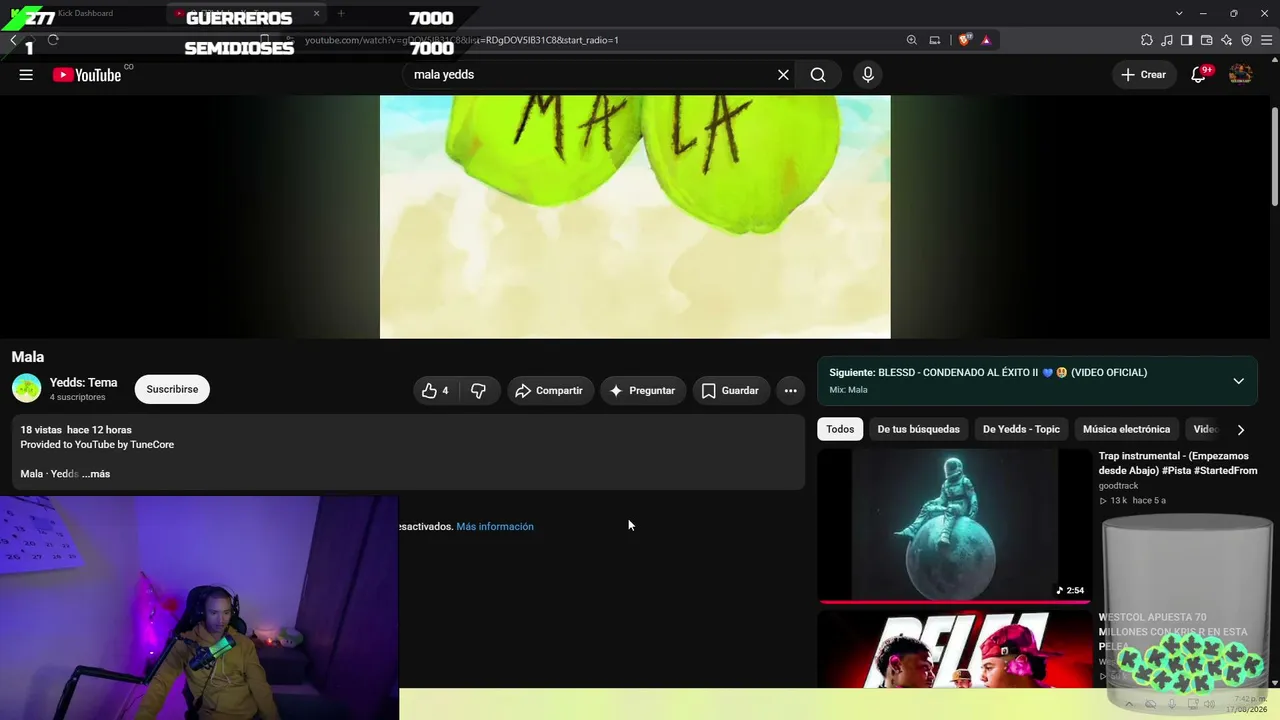This screenshot has height=720, width=1280.
Task: Select the 'De Yedds - Topic' chip
Action: [x=1021, y=430]
